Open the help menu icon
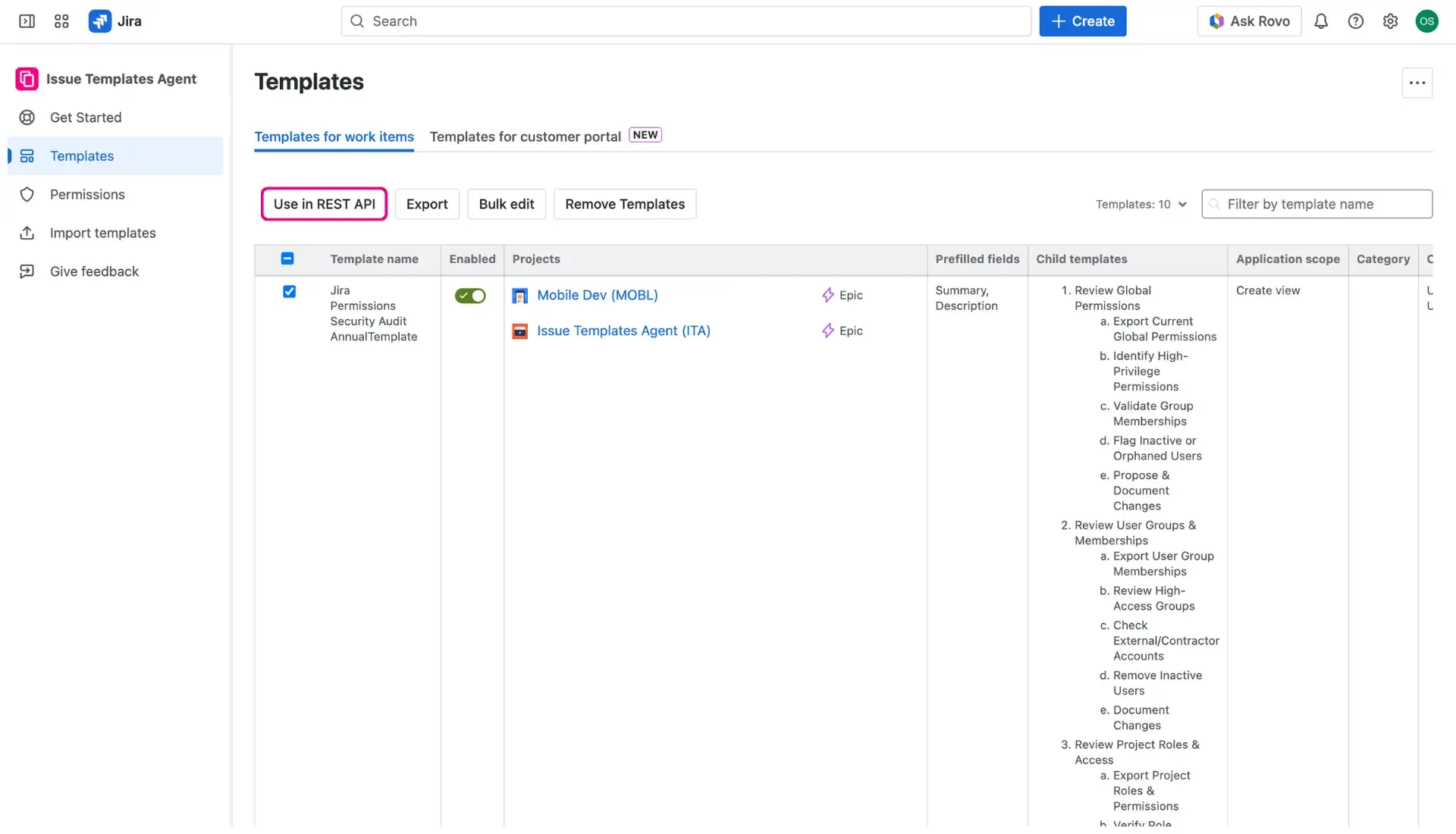The height and width of the screenshot is (834, 1456). click(1356, 20)
